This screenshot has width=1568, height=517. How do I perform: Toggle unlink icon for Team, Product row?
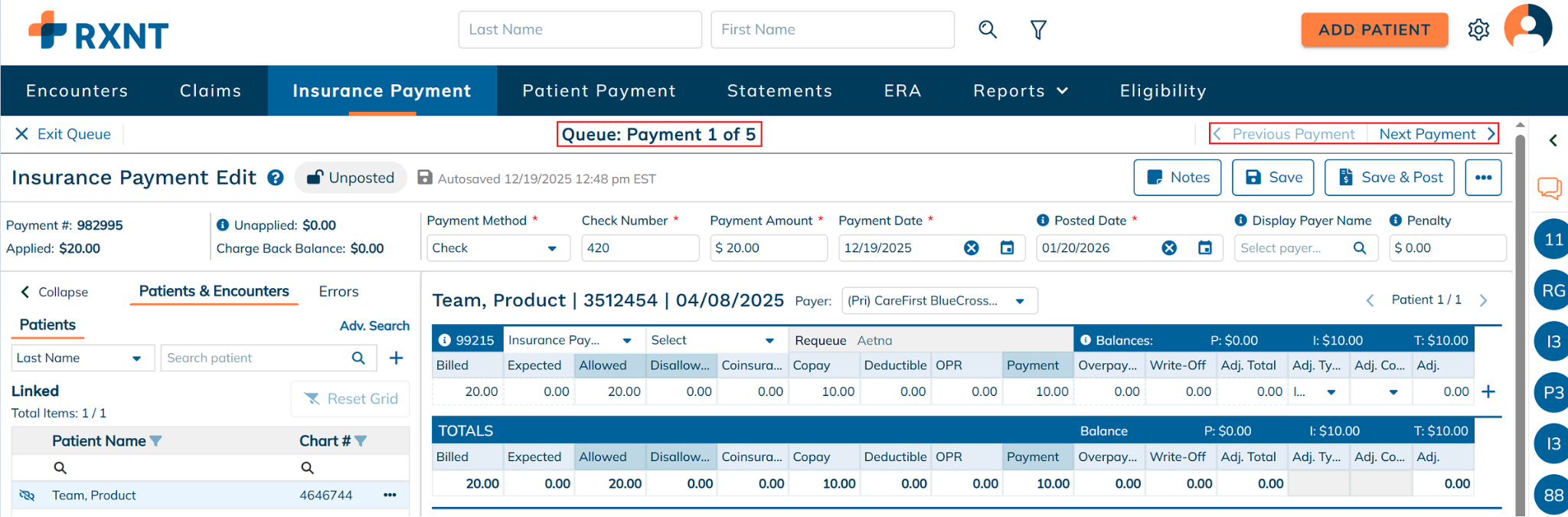27,496
